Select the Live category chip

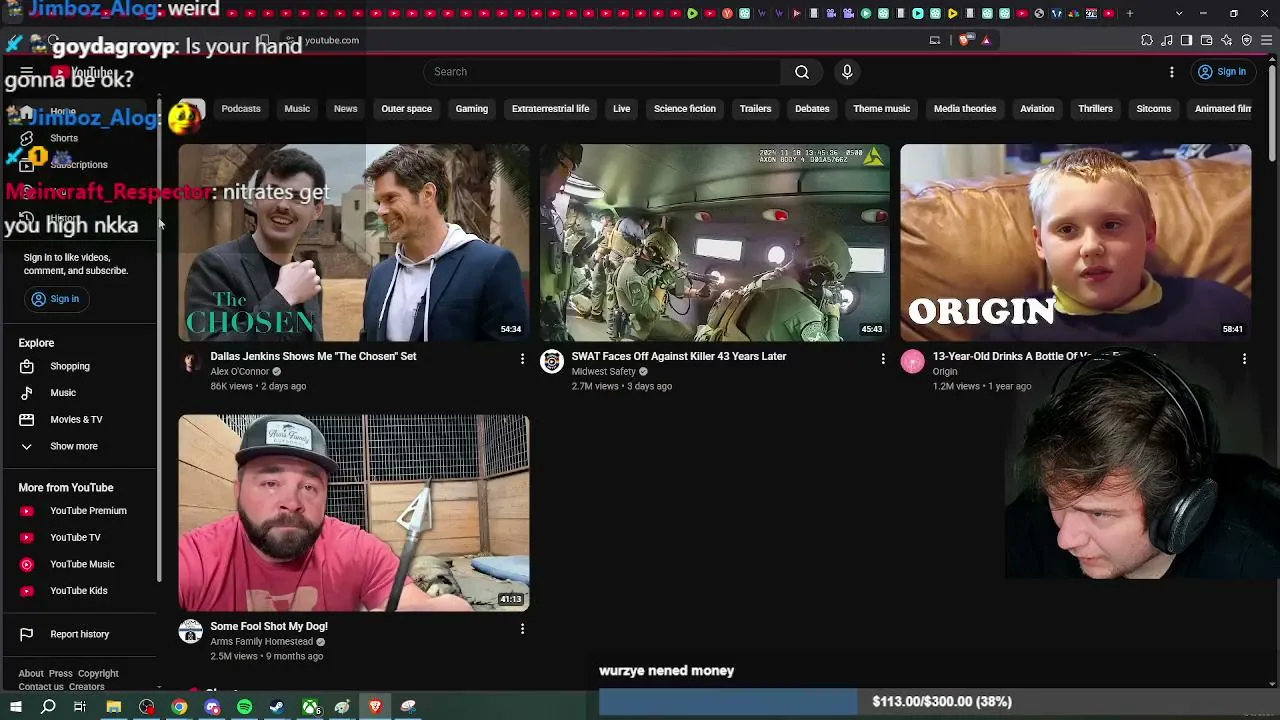[x=622, y=109]
